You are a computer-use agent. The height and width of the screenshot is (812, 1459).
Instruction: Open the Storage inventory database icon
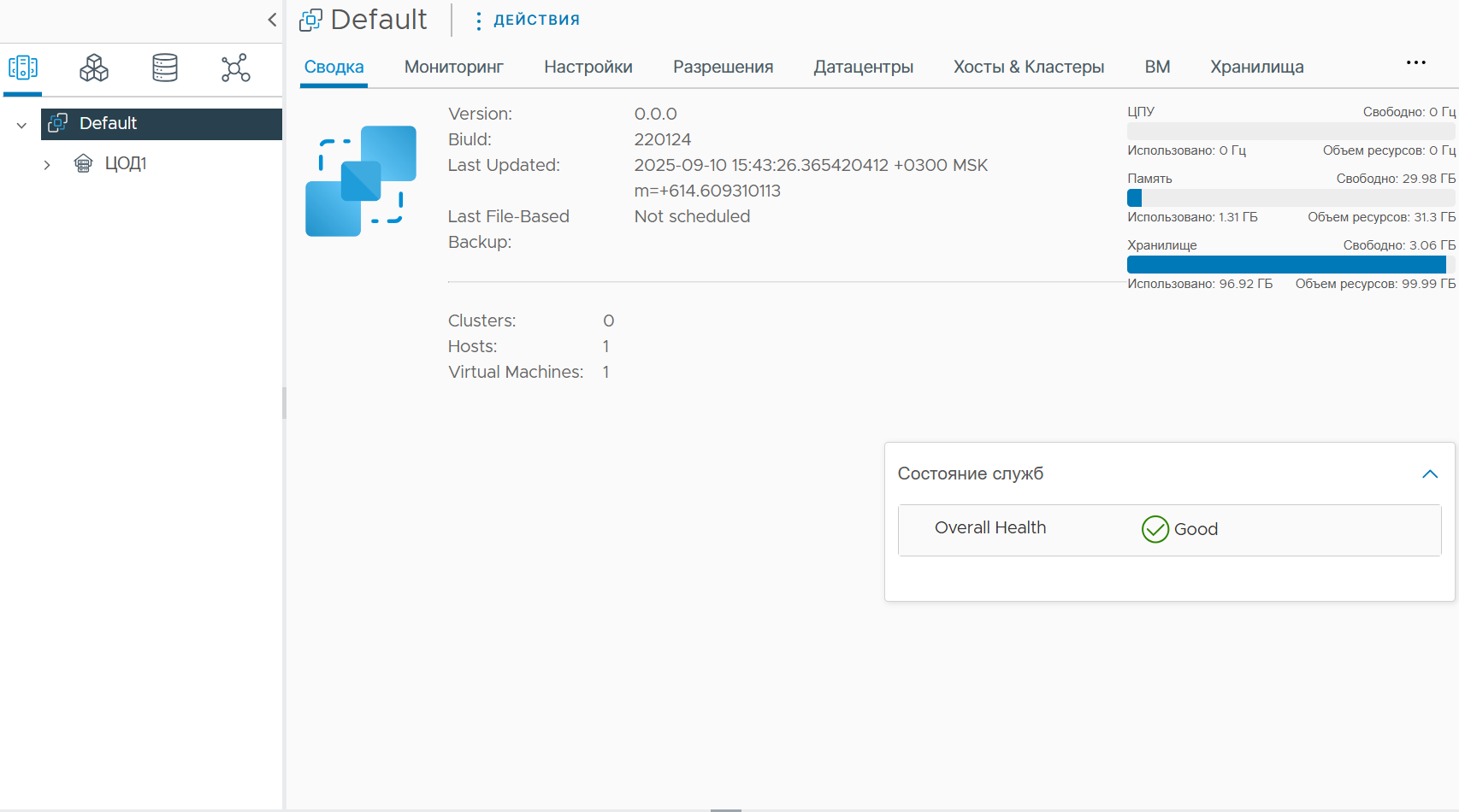(165, 68)
